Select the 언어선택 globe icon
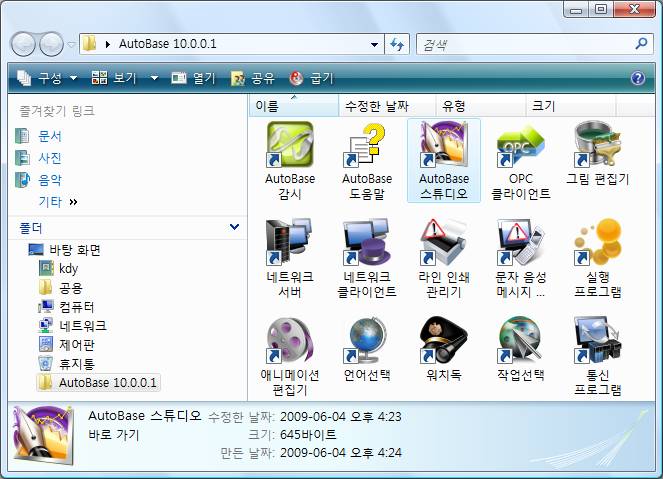663x479 pixels. 367,340
